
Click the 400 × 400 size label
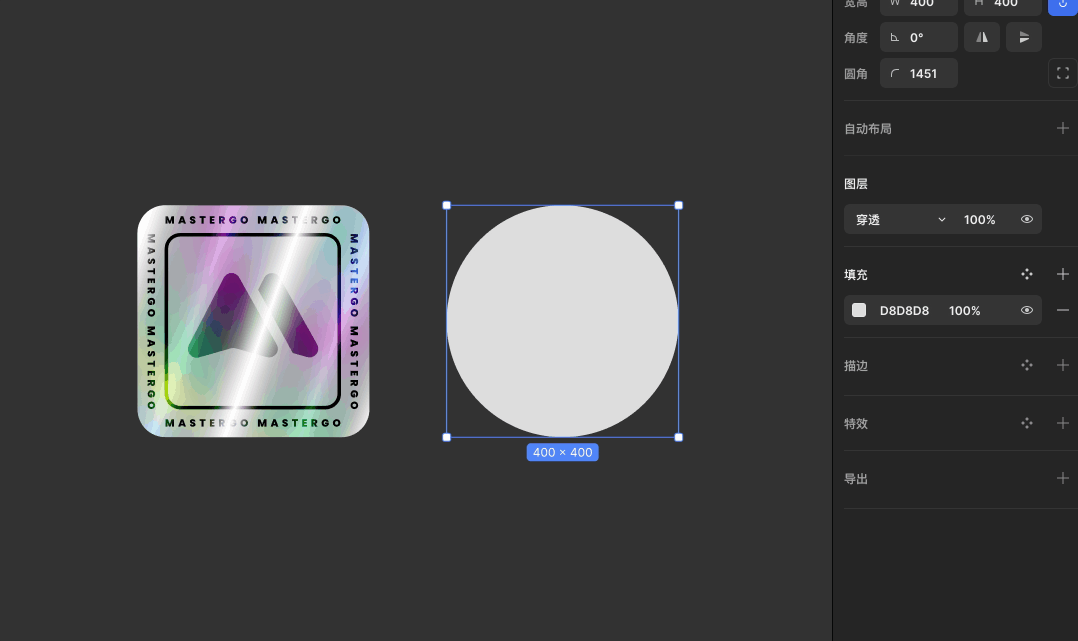(562, 453)
